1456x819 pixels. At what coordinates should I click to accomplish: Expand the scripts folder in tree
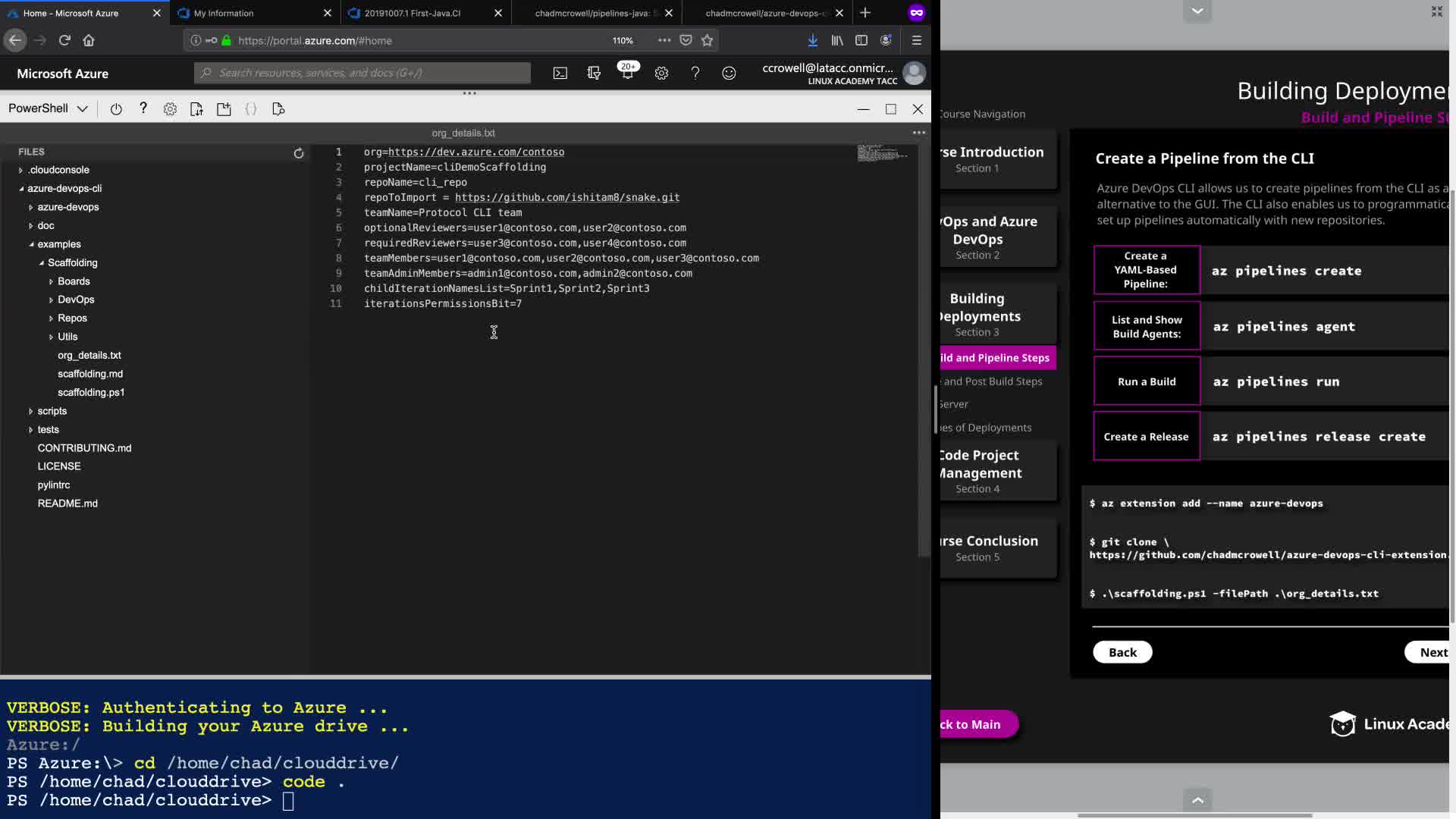52,411
